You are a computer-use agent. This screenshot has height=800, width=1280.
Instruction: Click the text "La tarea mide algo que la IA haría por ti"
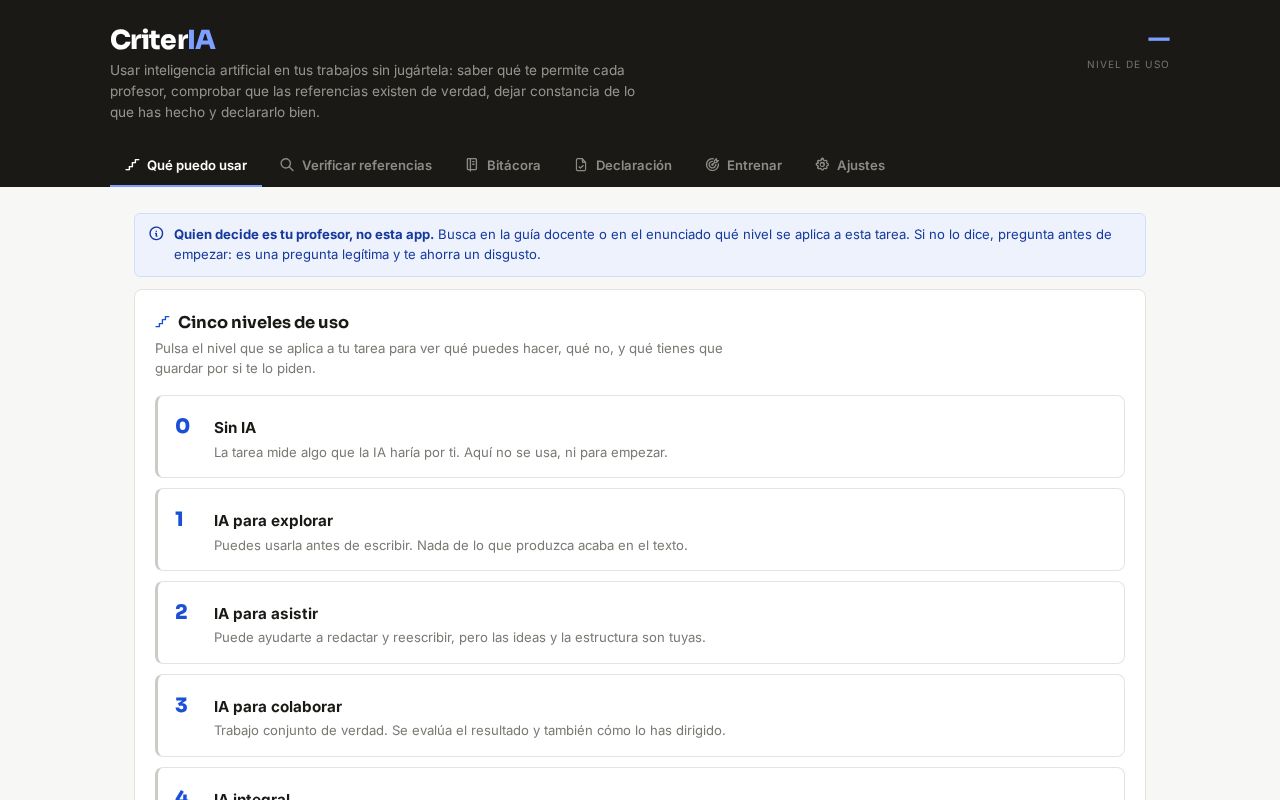[x=335, y=452]
